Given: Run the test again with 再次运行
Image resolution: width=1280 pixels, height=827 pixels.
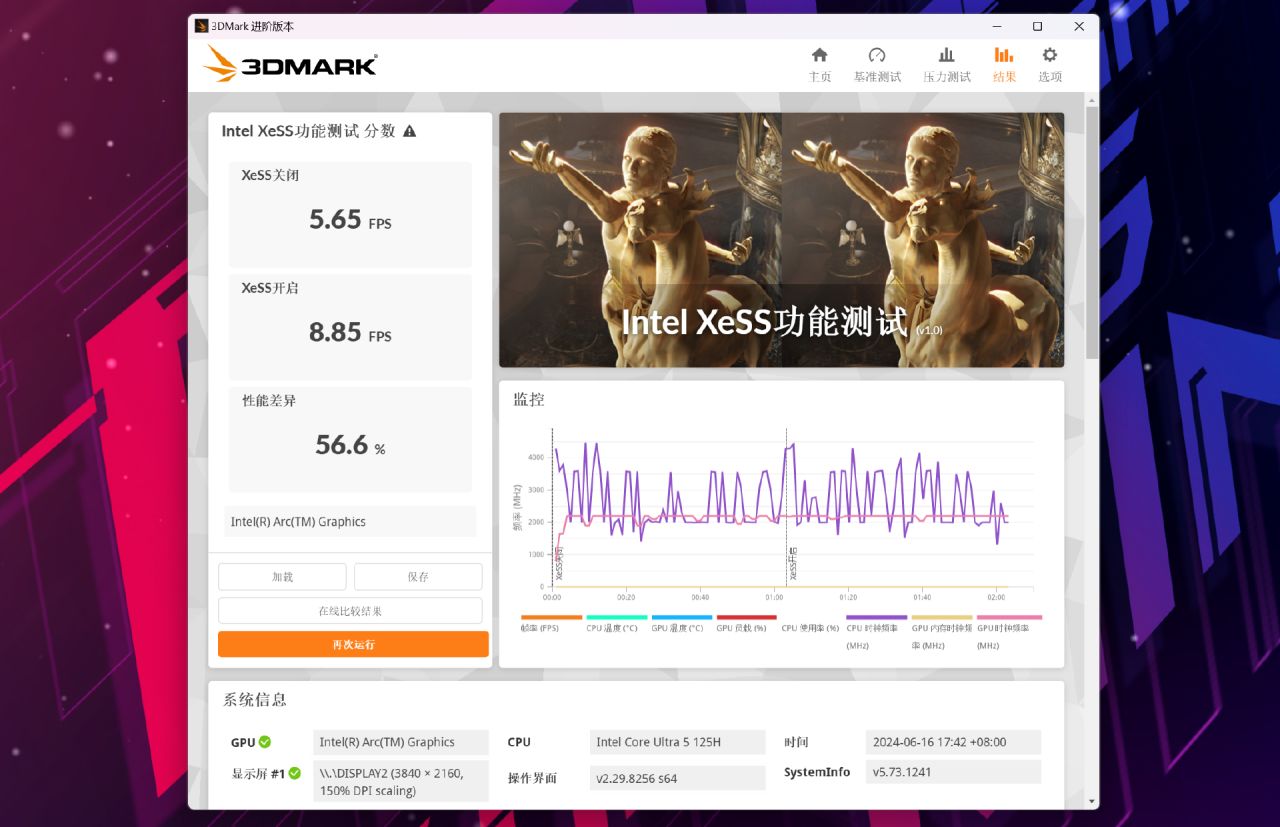Looking at the screenshot, I should pyautogui.click(x=353, y=644).
